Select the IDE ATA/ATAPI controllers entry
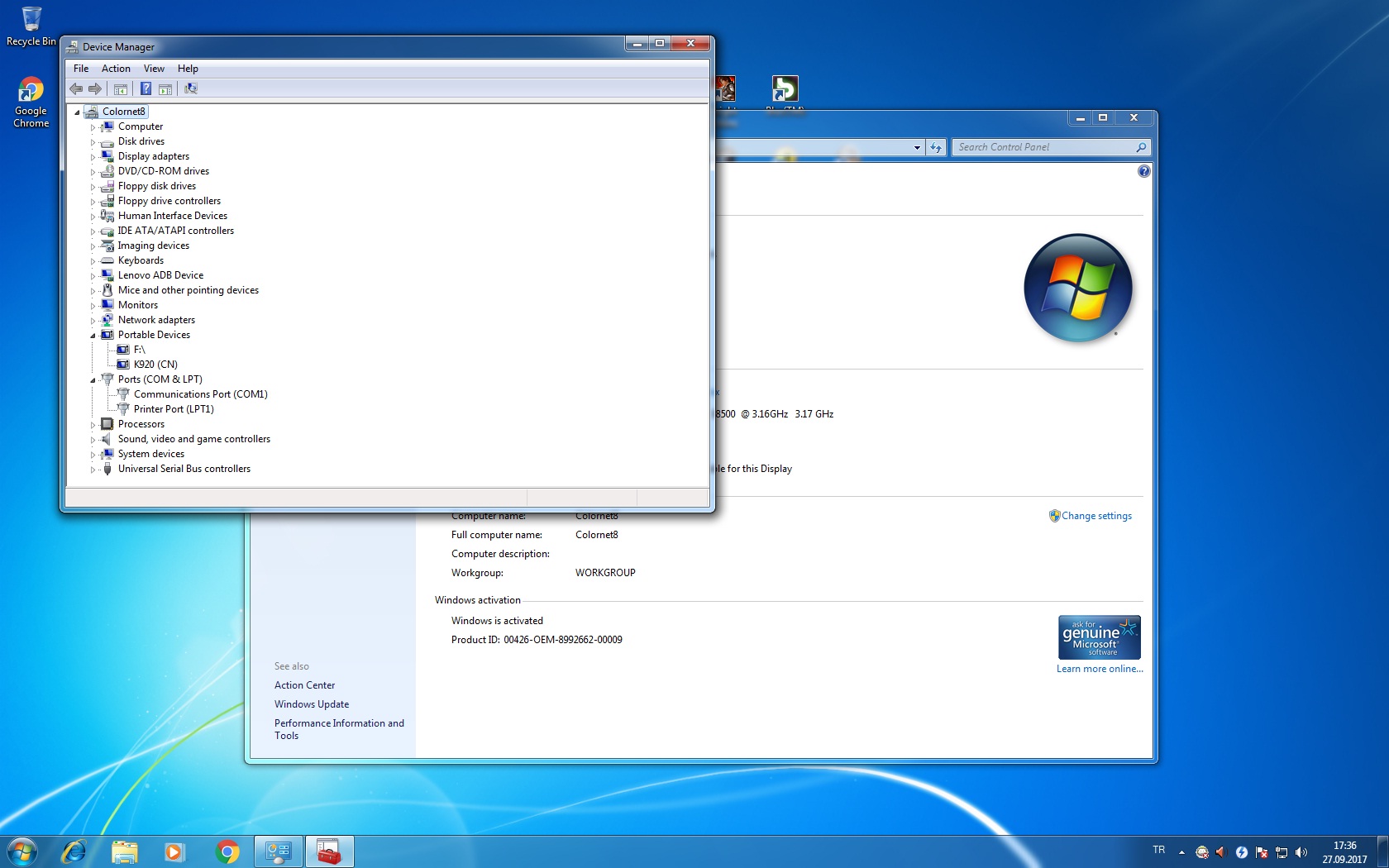This screenshot has width=1389, height=868. click(x=176, y=231)
